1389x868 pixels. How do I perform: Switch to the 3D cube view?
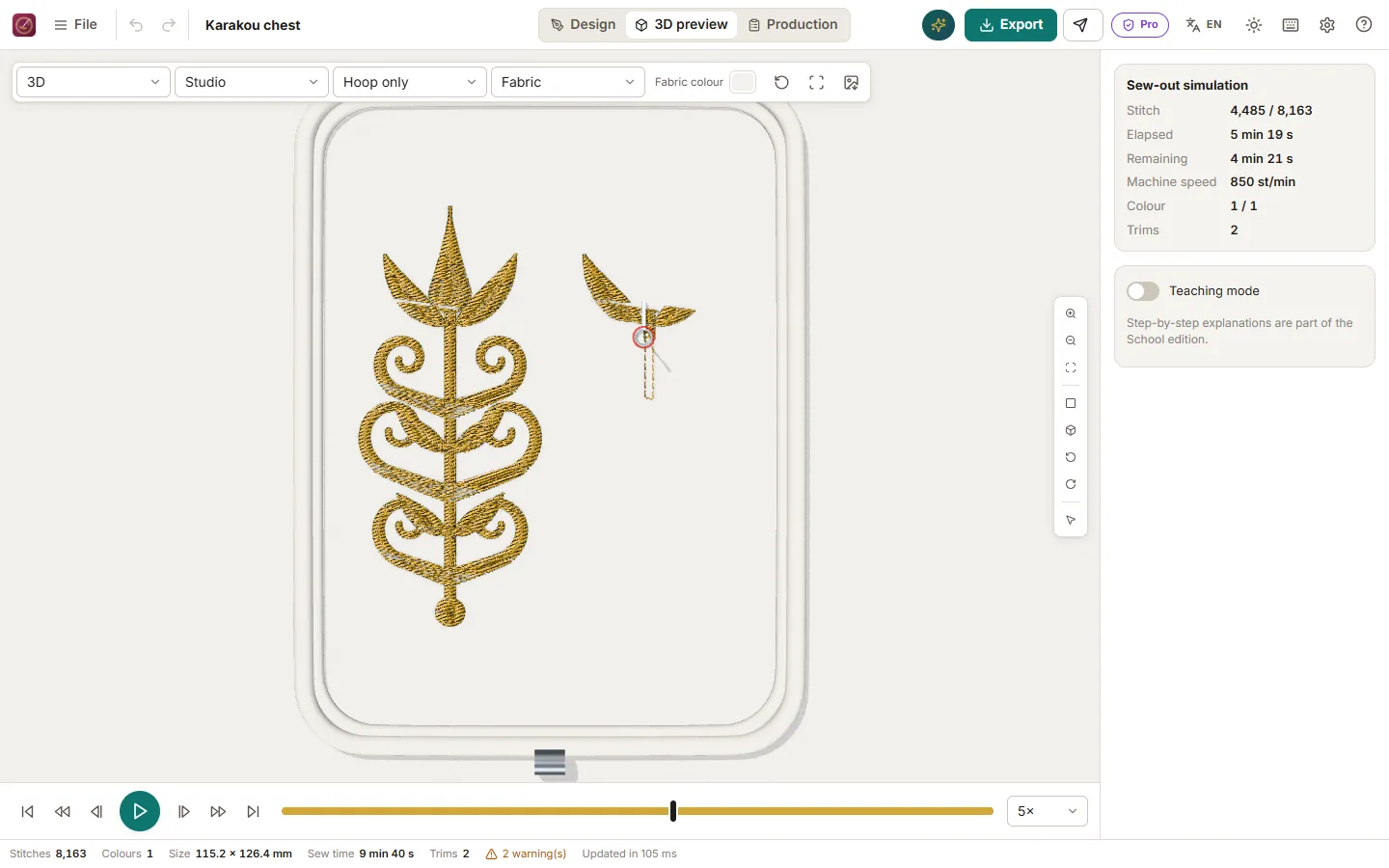tap(1071, 430)
